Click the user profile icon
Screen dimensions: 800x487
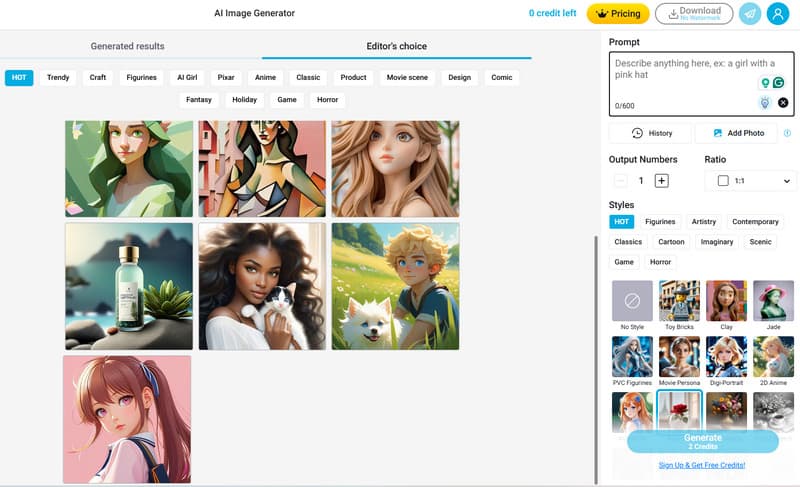coord(778,14)
